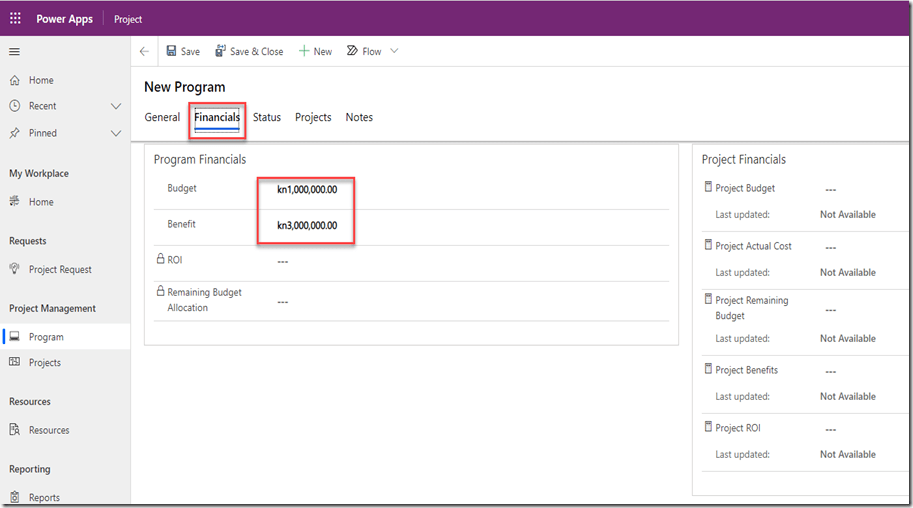Collapse the sidebar with hamburger icon
913x508 pixels.
(14, 51)
